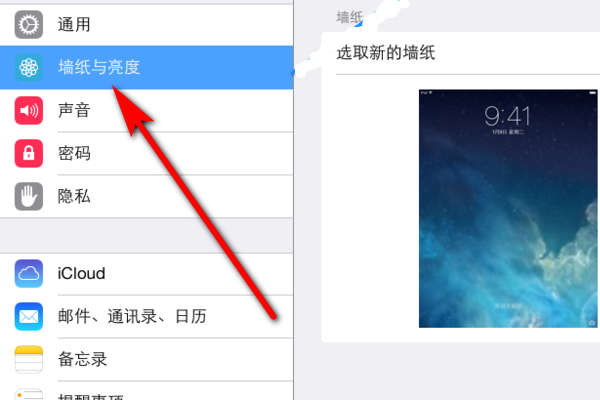Open 邮件、通讯录、日历 settings
Image resolution: width=600 pixels, height=400 pixels.
(x=147, y=317)
